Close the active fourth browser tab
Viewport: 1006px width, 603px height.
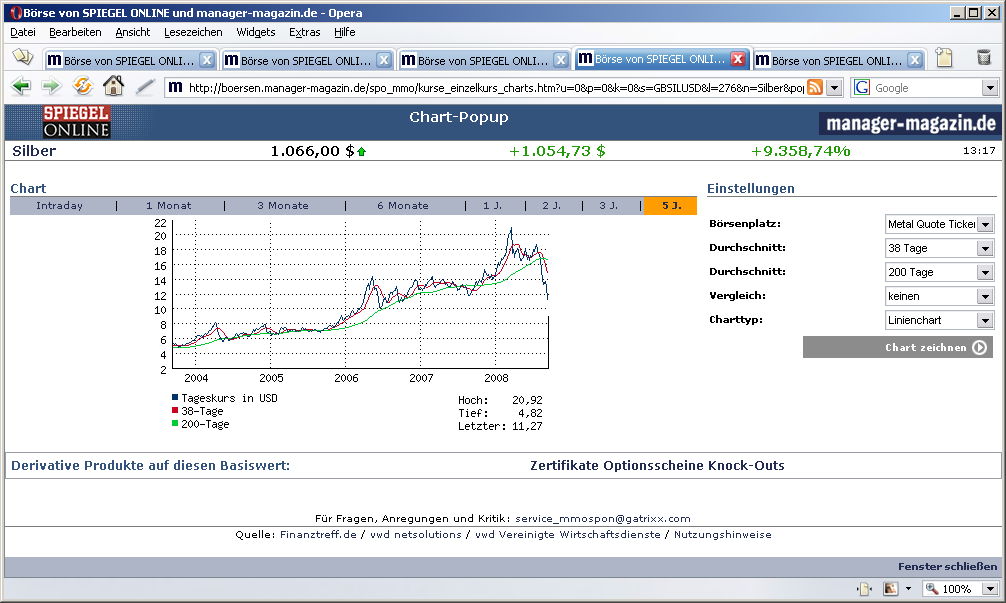738,59
